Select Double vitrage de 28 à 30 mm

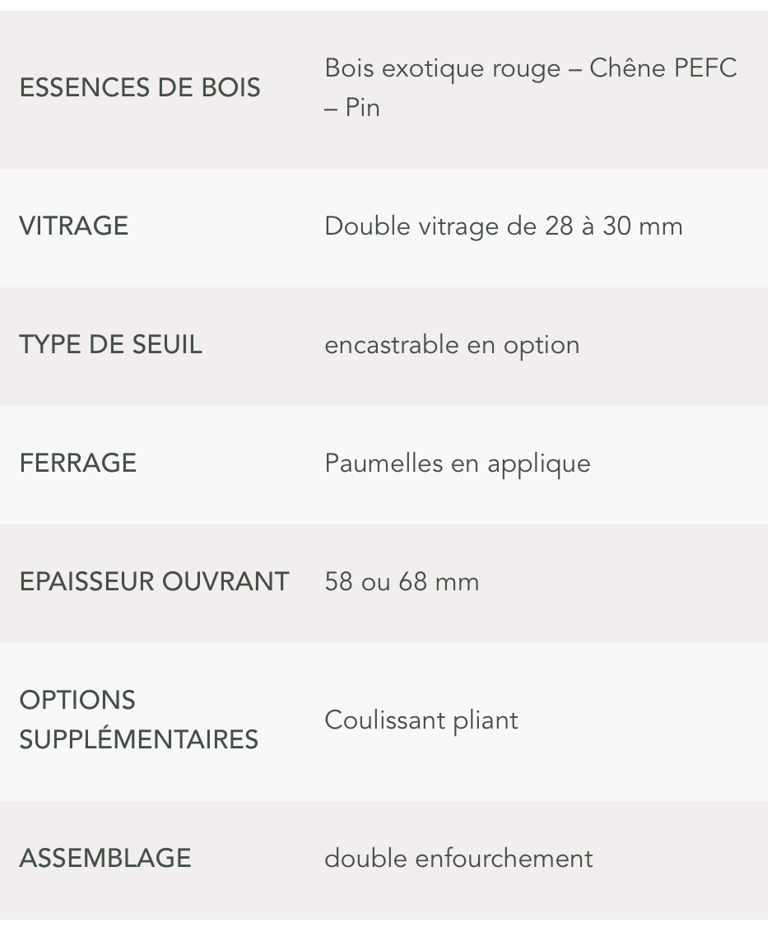503,226
